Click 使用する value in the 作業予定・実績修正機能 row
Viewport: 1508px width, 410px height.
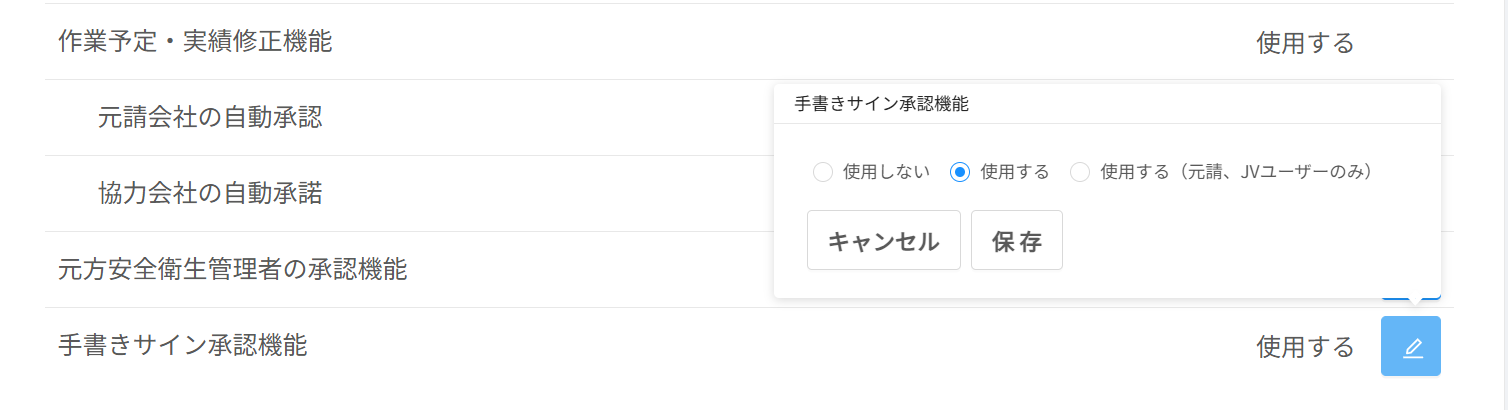click(1305, 43)
